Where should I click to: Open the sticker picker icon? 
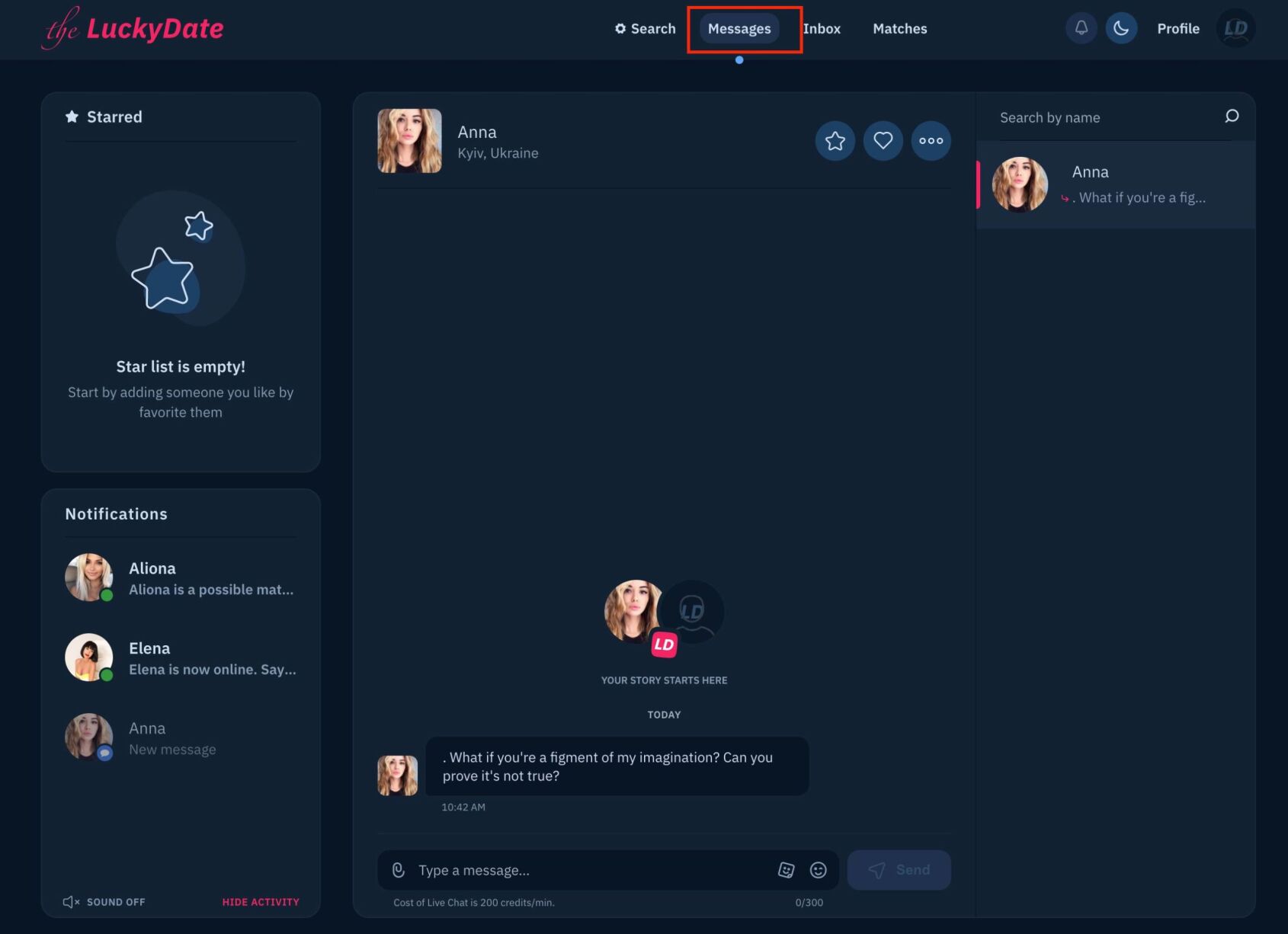coord(786,870)
